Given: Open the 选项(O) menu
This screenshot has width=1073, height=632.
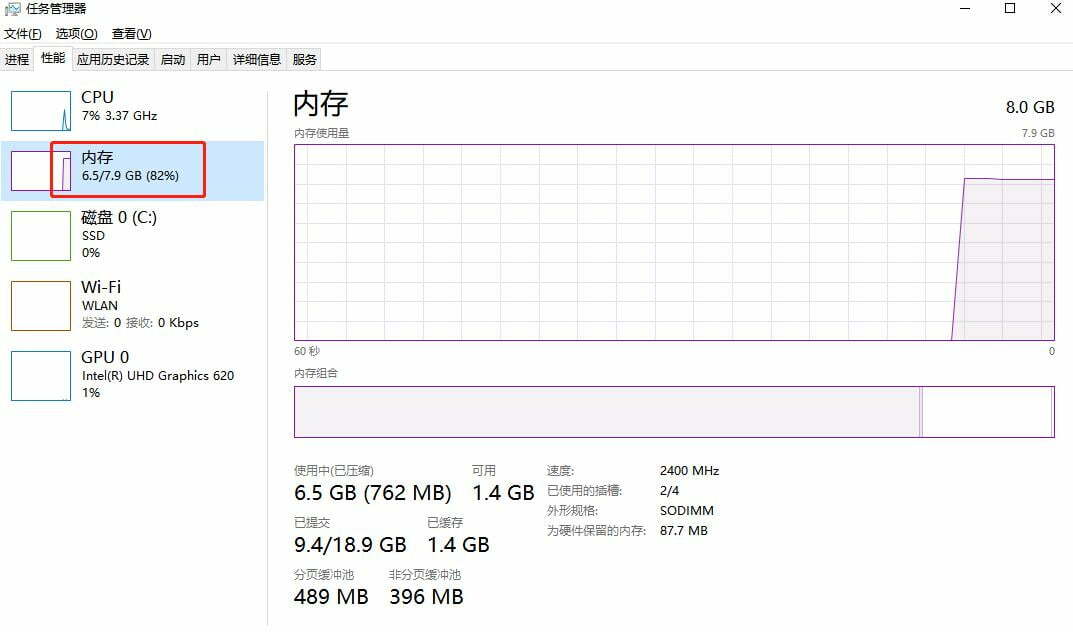Looking at the screenshot, I should click(76, 34).
